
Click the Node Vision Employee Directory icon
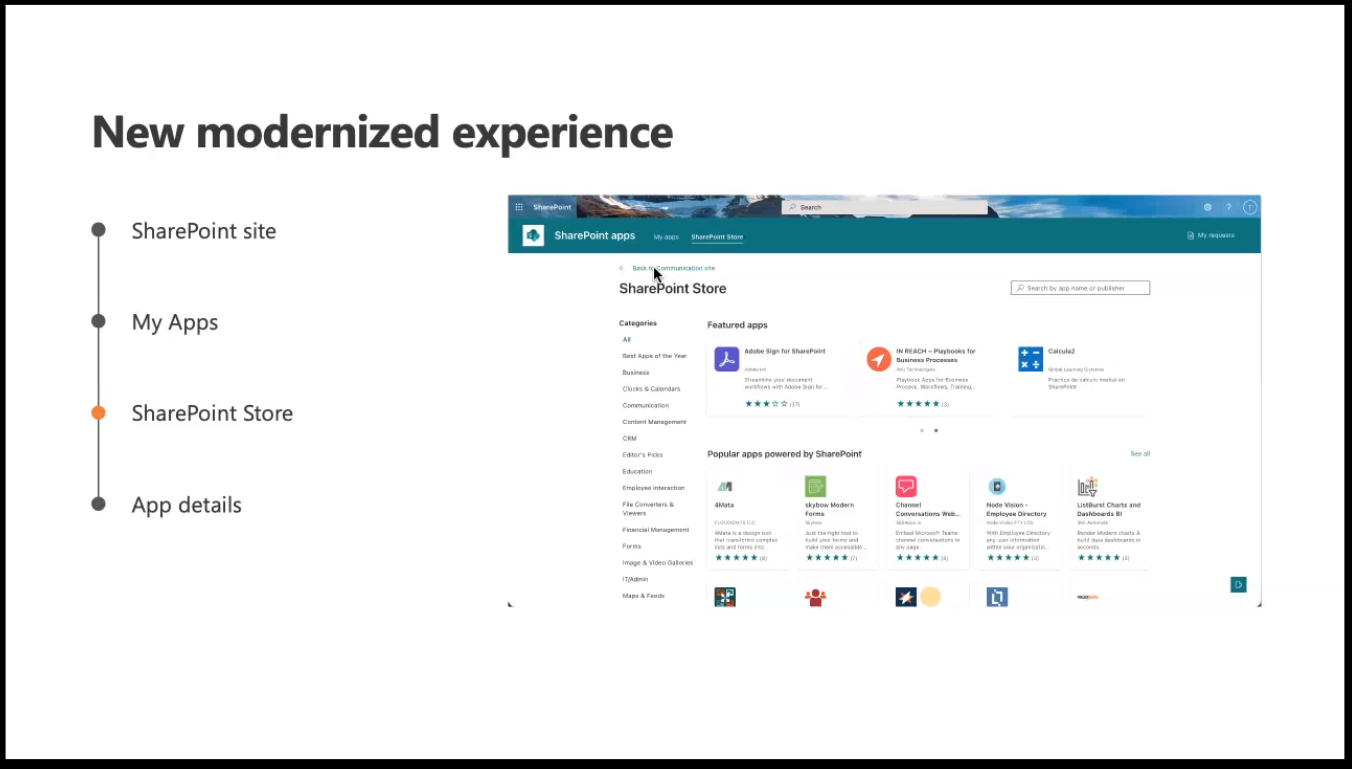click(996, 486)
